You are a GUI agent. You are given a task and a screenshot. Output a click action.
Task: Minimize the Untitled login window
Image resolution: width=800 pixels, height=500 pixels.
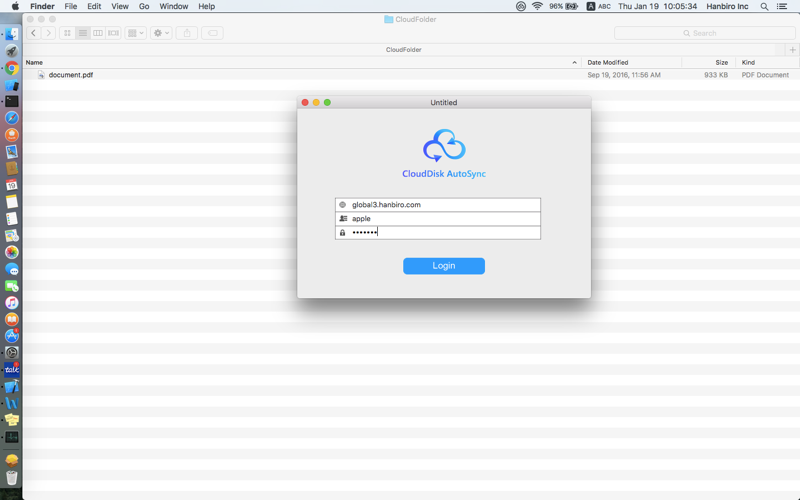coord(316,103)
